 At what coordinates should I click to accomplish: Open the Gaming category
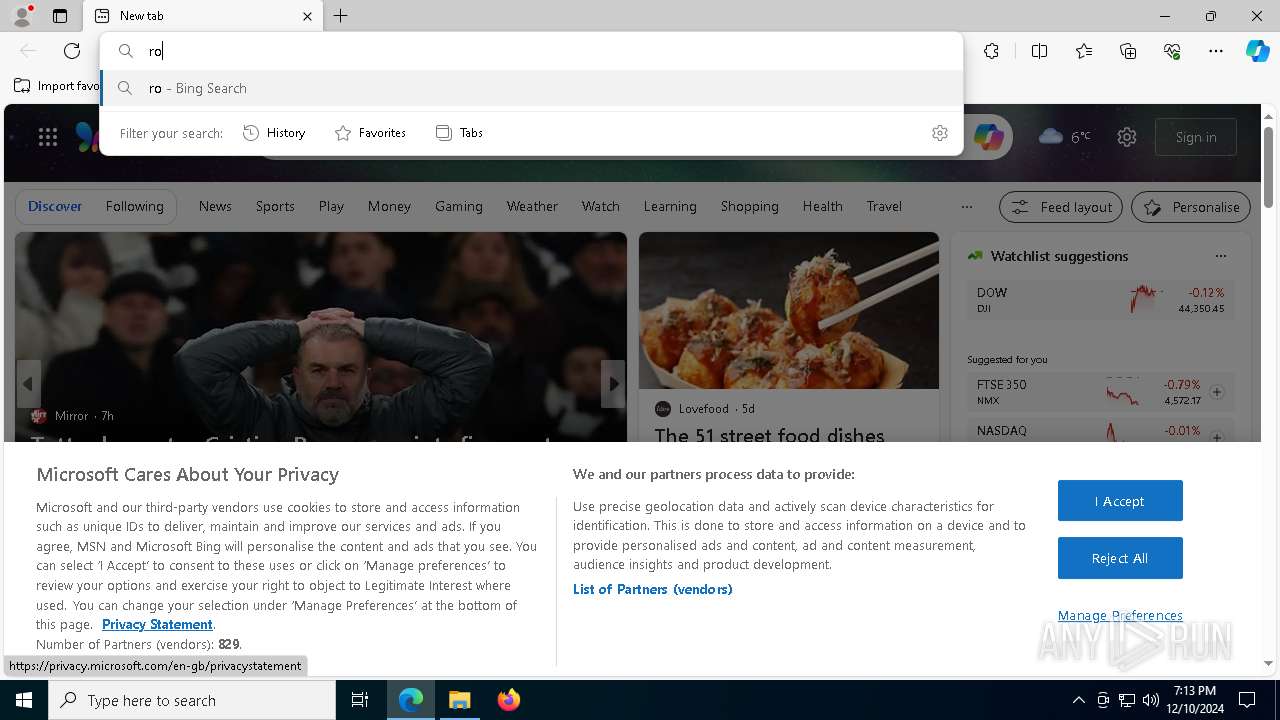click(459, 206)
